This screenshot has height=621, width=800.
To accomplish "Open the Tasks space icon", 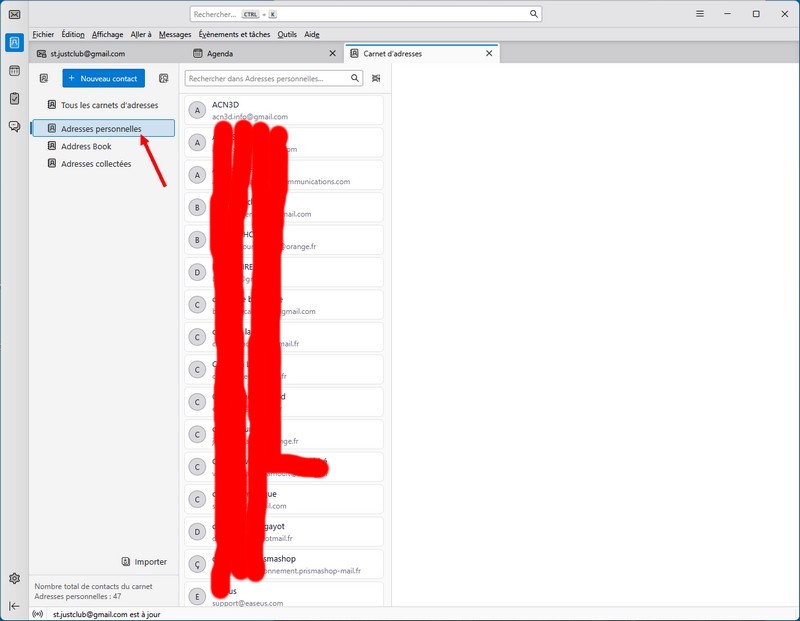I will (x=14, y=98).
